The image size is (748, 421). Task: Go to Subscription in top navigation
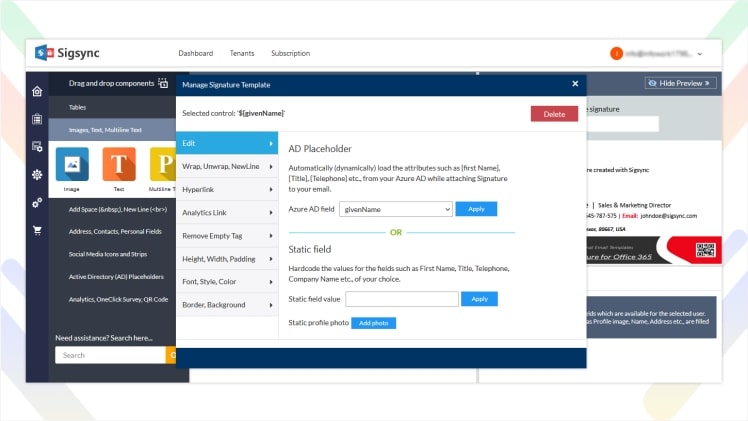(x=291, y=53)
